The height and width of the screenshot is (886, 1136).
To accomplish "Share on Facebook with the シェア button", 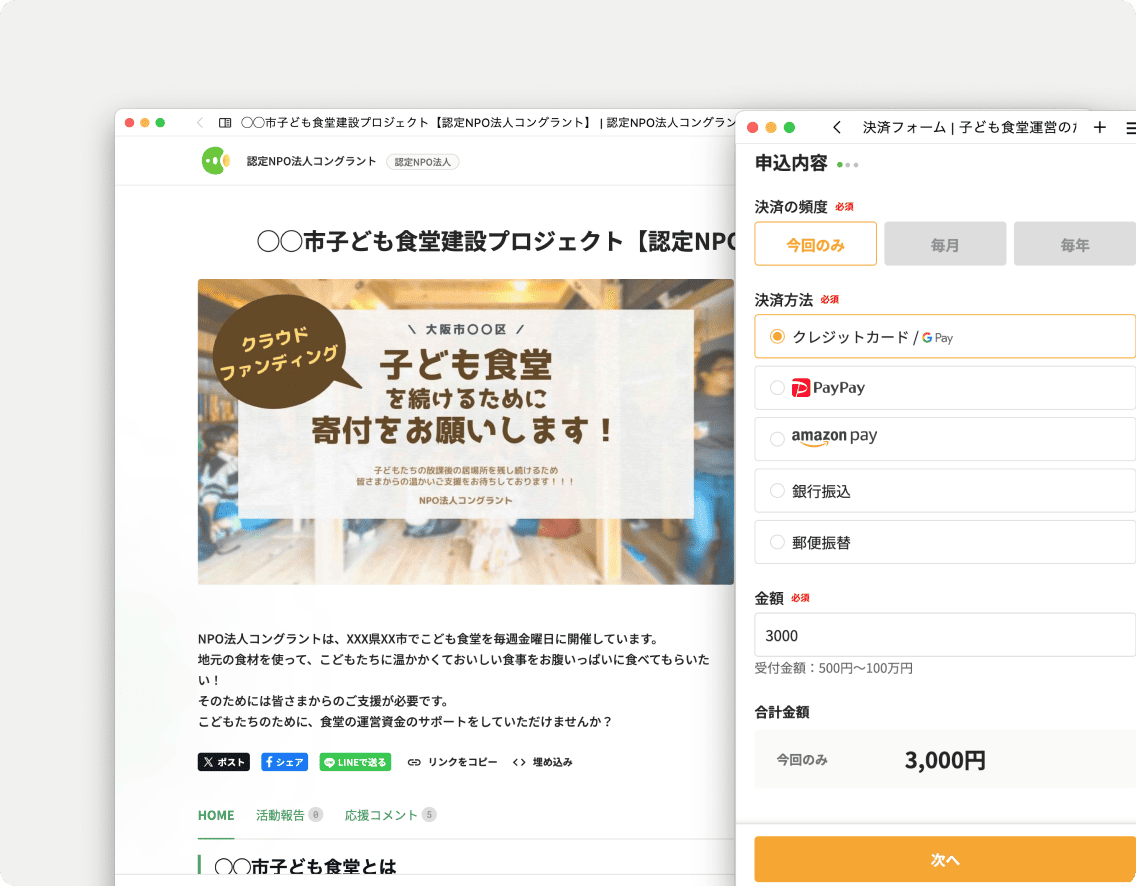I will click(x=284, y=762).
